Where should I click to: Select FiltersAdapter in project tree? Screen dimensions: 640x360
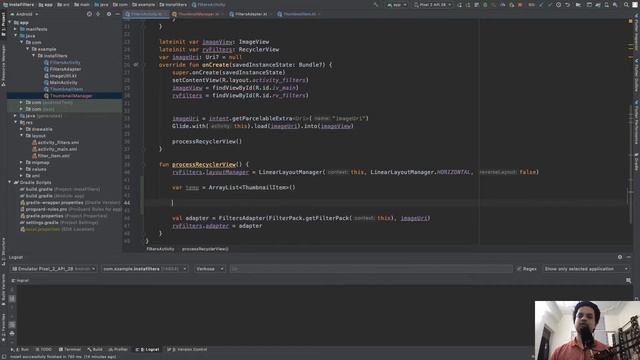click(x=65, y=69)
